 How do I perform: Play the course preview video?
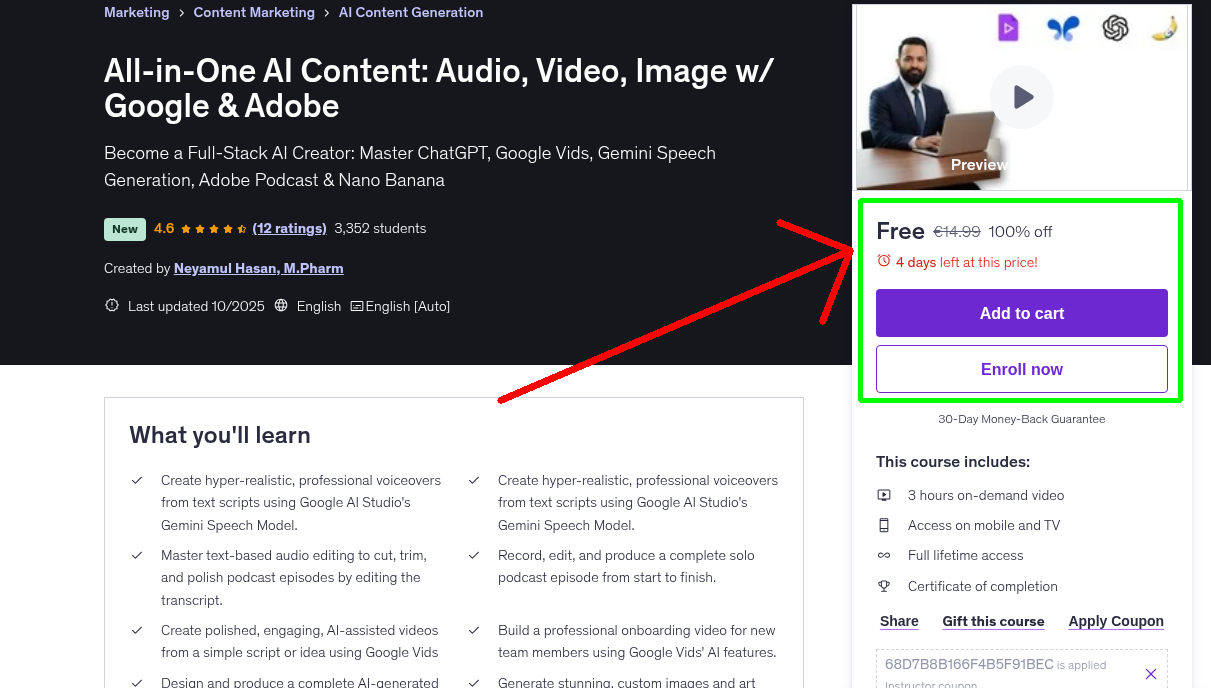tap(1021, 97)
